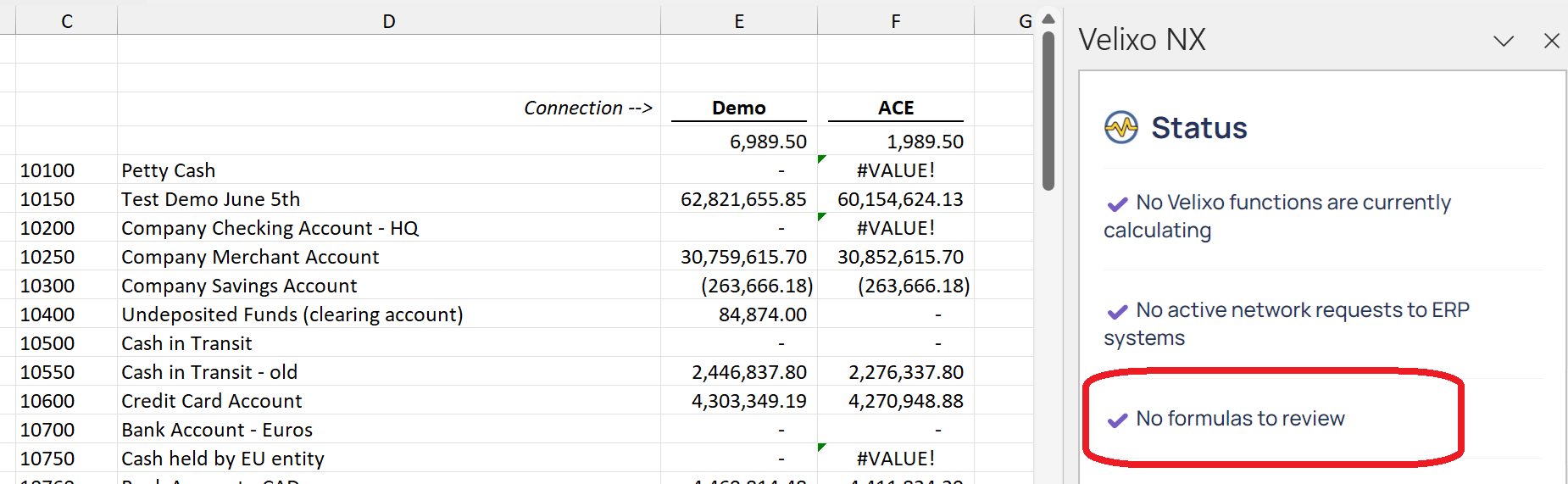
Task: Click the 'Velixo NX' pane title
Action: (x=1142, y=40)
